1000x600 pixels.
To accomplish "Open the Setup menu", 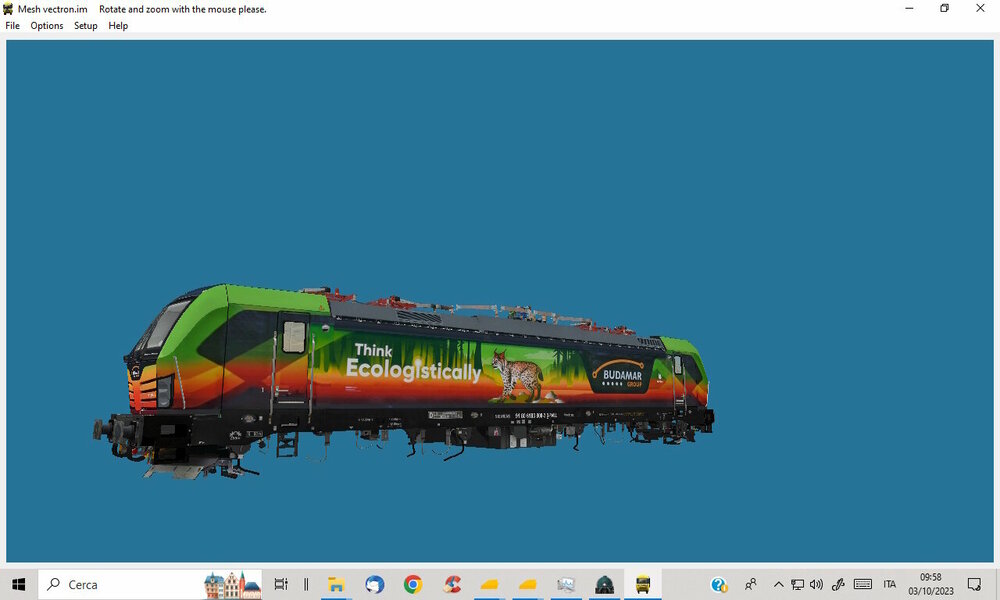I will point(85,26).
